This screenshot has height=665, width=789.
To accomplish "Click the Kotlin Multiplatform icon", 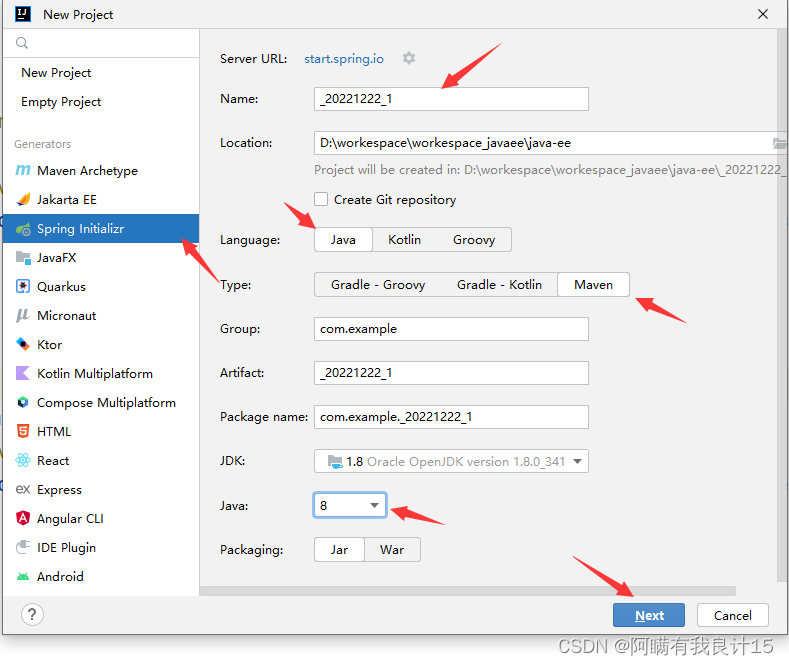I will click(23, 373).
